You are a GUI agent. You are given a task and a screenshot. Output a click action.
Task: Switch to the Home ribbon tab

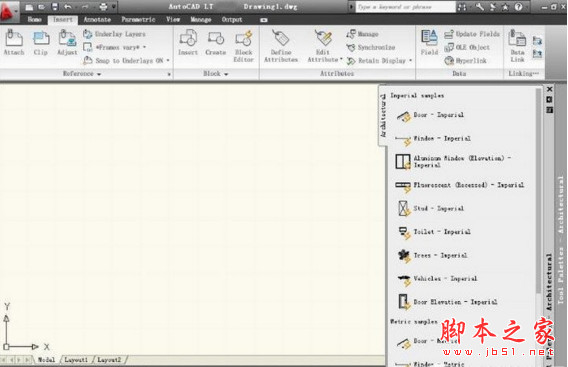(x=34, y=20)
